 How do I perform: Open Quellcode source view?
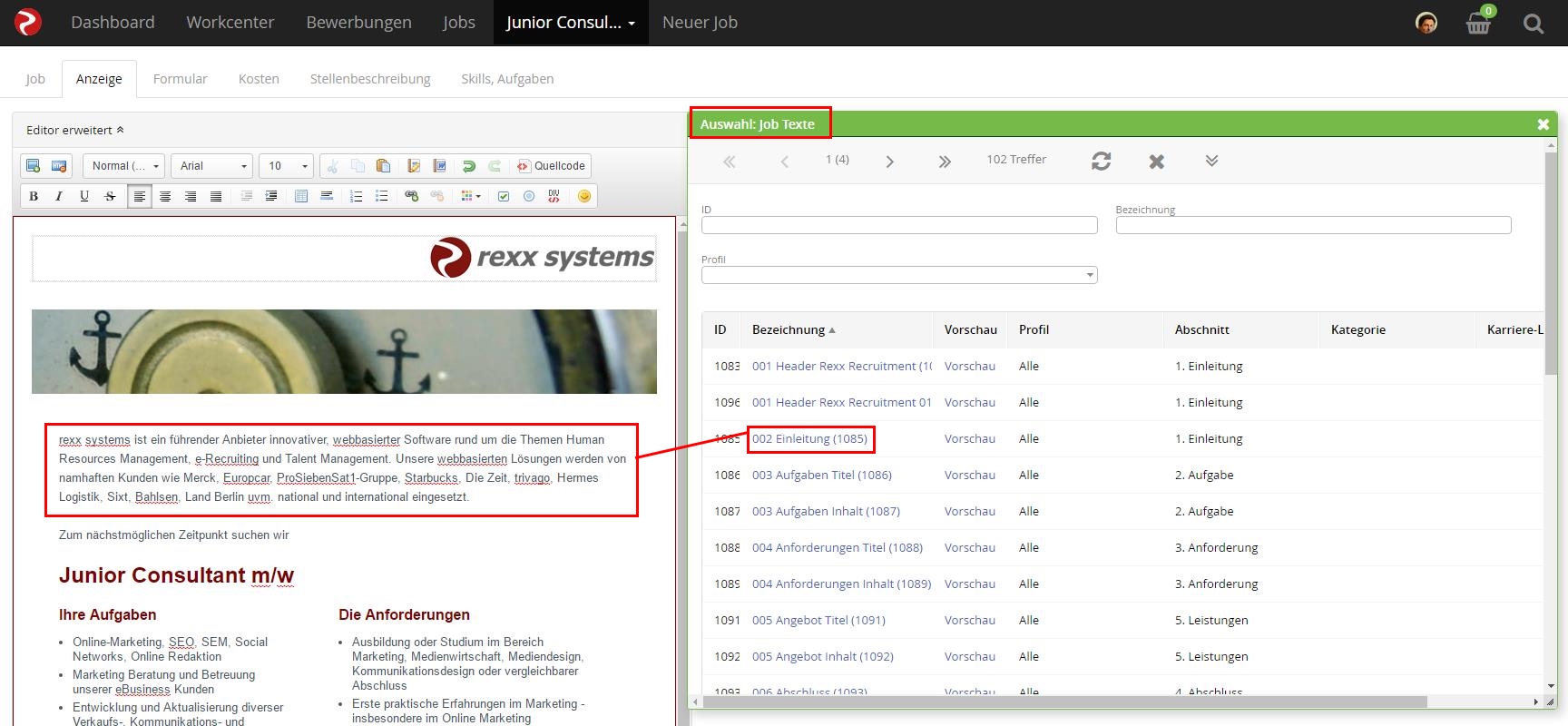click(x=551, y=166)
